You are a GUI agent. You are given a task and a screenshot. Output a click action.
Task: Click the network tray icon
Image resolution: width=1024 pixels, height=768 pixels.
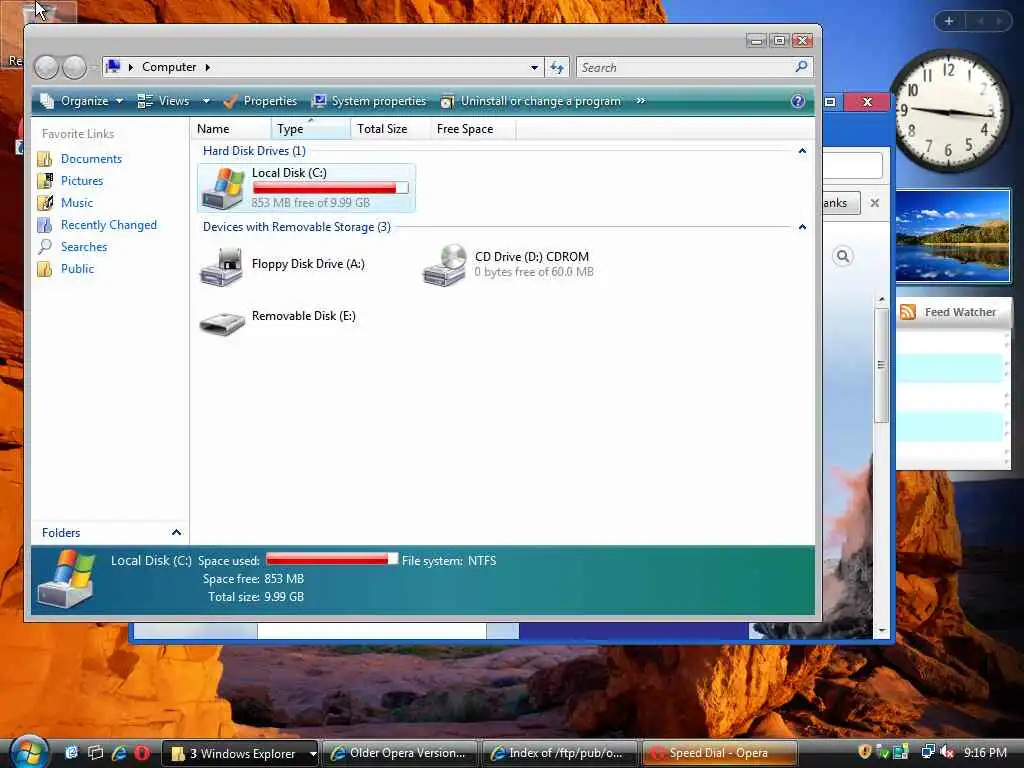(927, 752)
